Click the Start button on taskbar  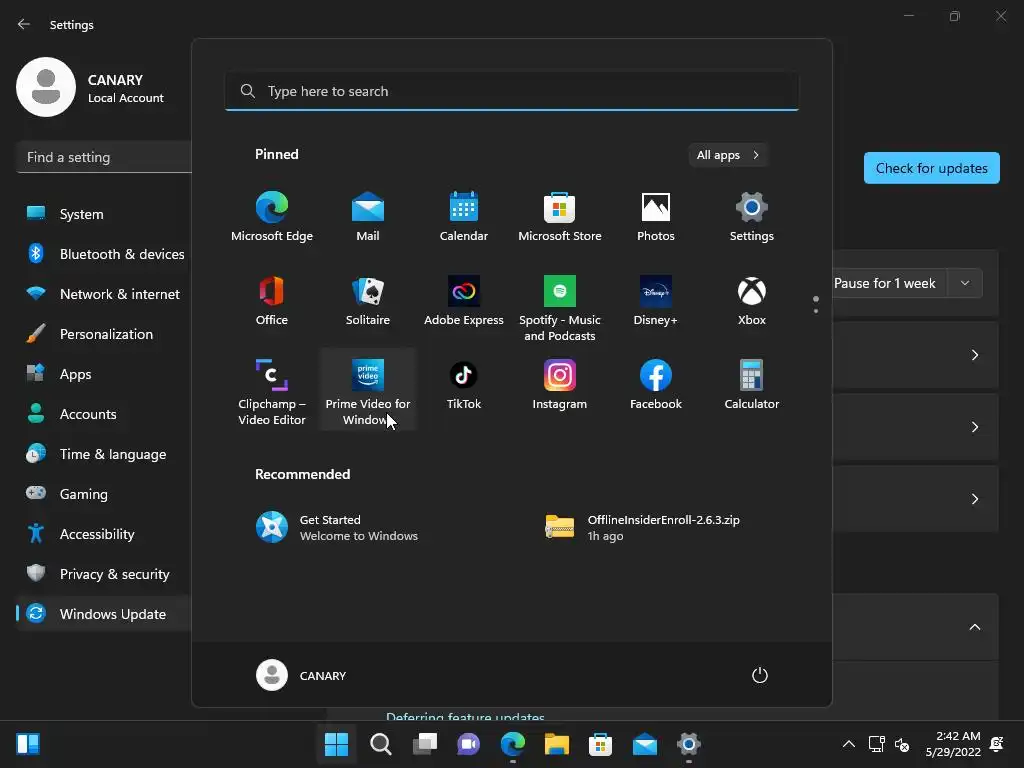click(x=336, y=744)
